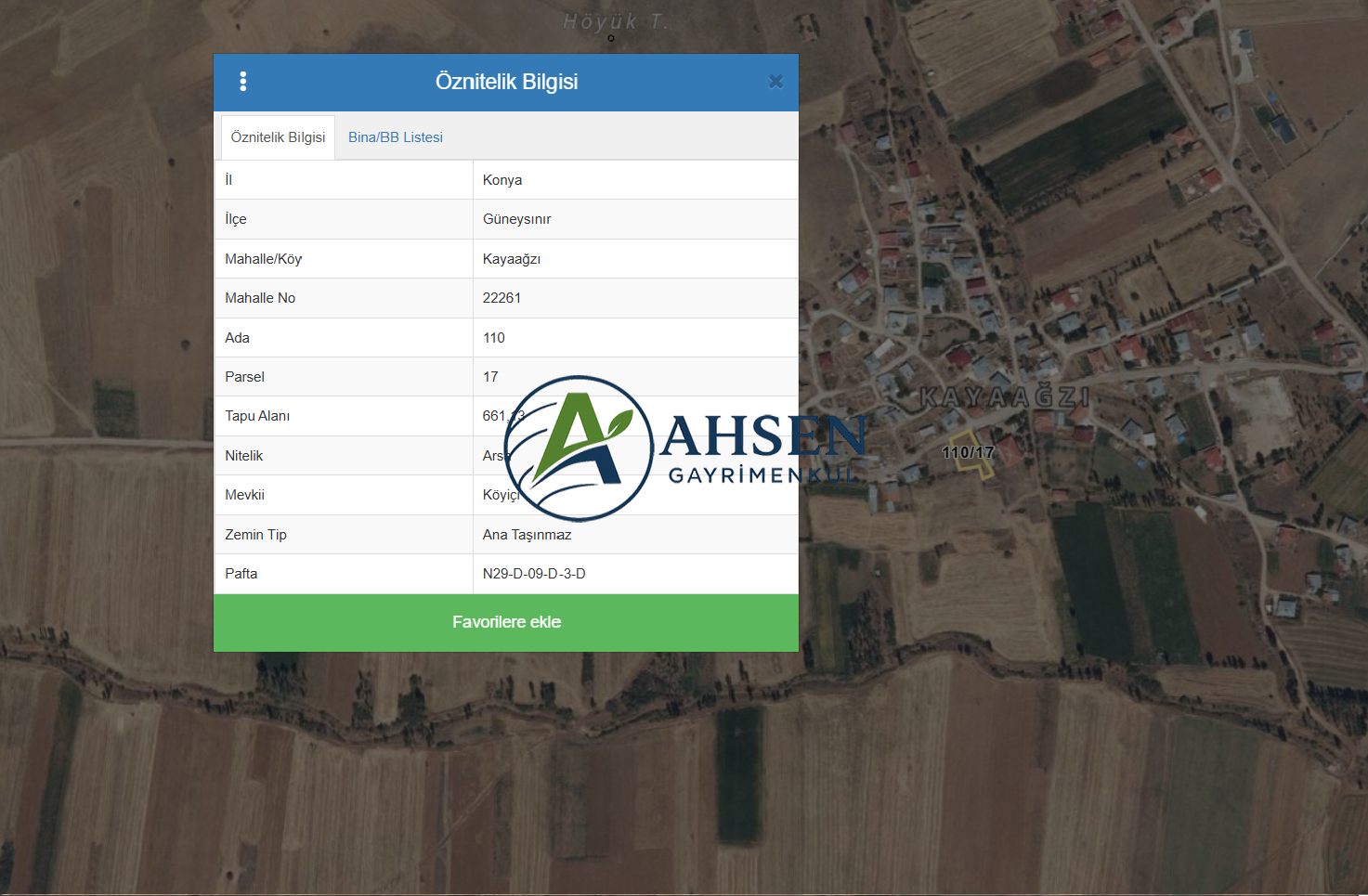Click the Pafta code N29-D-09-D-3-D

click(x=534, y=574)
